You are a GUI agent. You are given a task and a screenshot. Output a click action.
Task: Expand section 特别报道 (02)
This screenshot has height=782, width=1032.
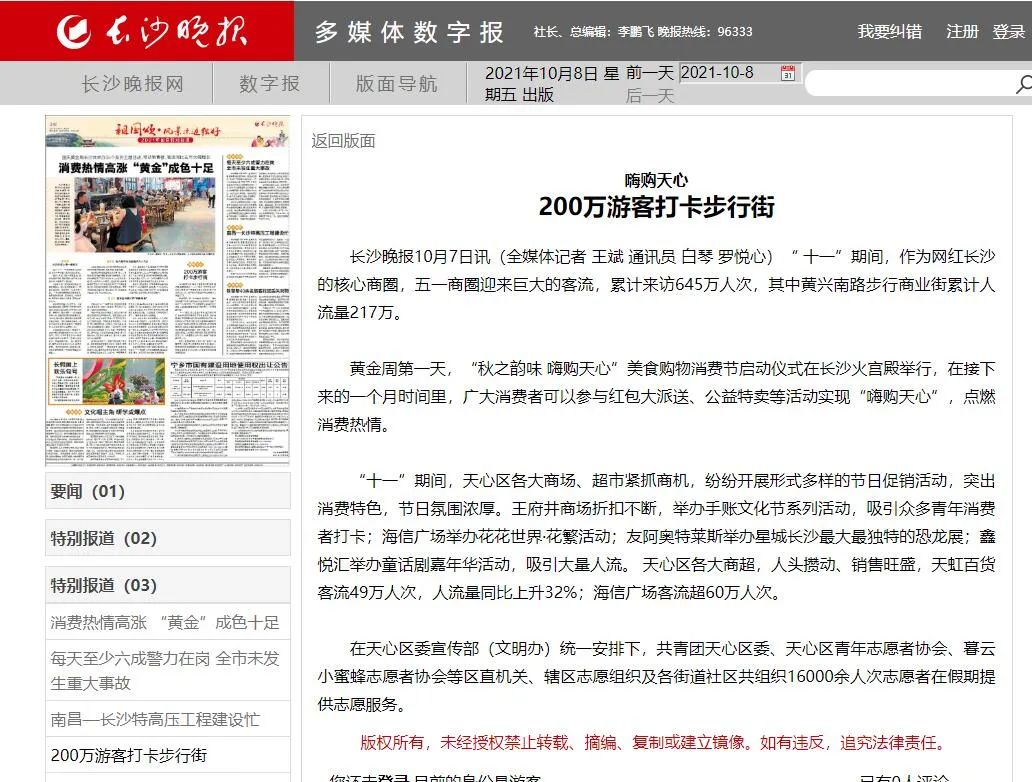tap(168, 538)
